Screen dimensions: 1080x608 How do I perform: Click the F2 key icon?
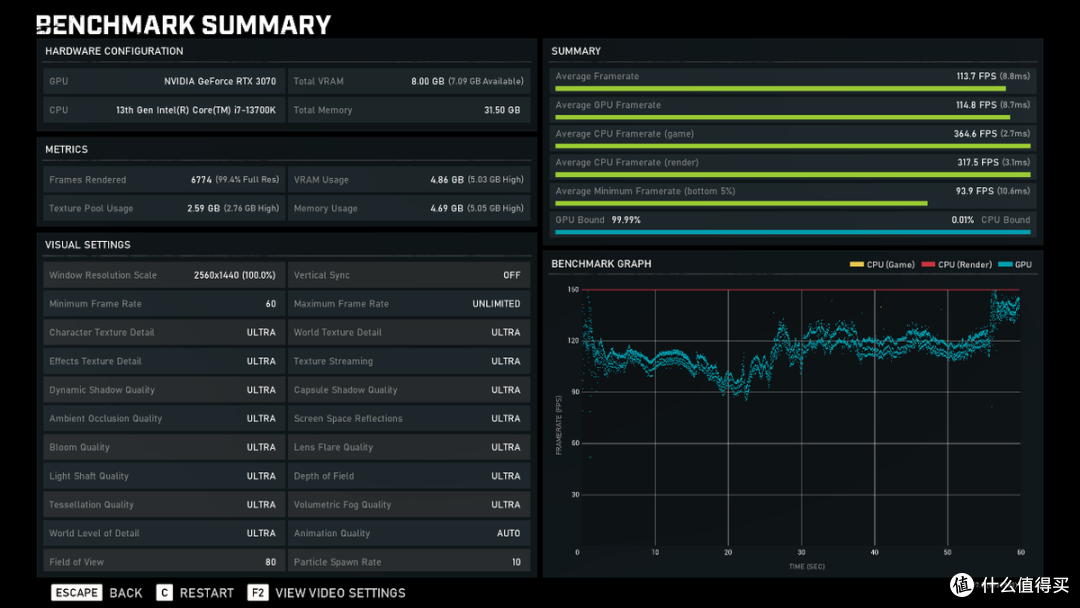click(257, 593)
